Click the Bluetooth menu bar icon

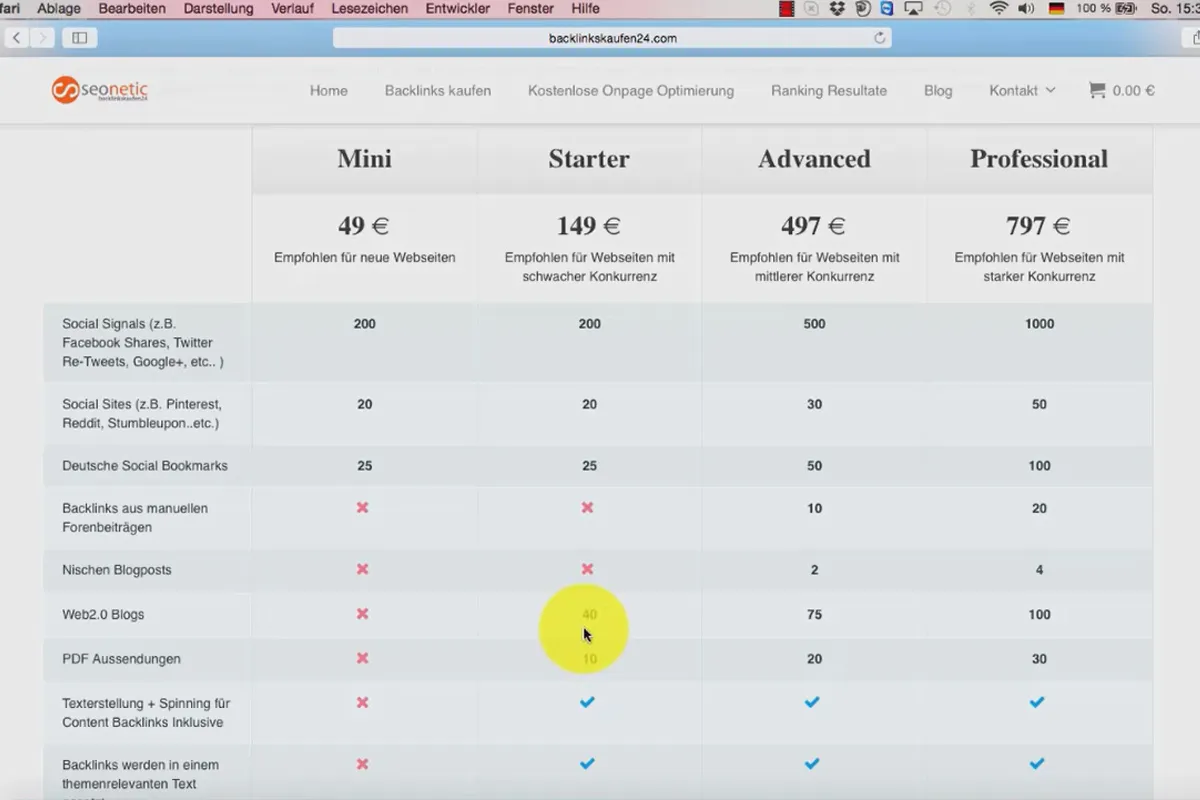(969, 8)
